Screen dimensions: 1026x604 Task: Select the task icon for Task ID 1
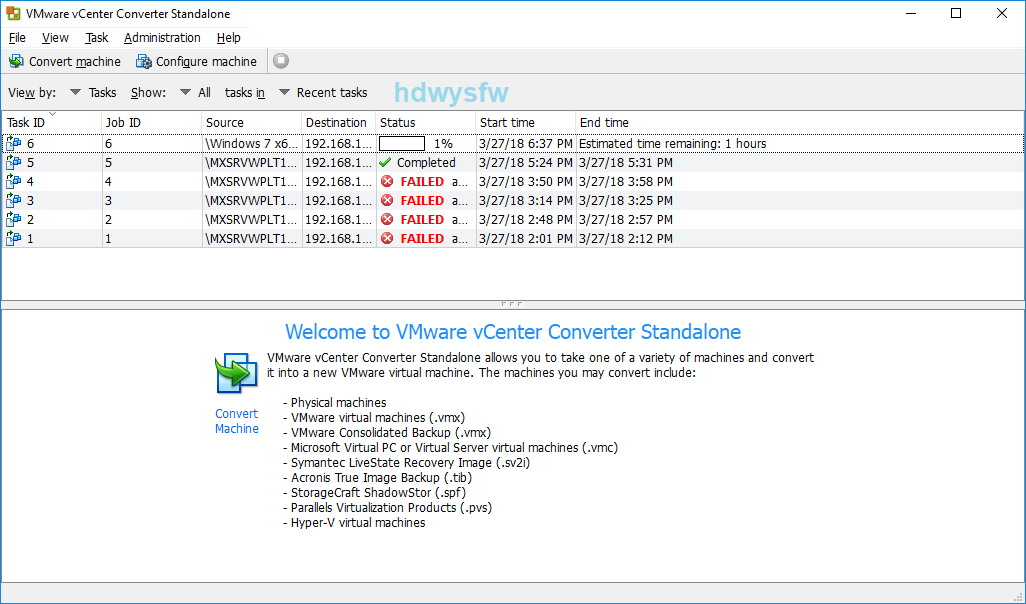coord(14,238)
